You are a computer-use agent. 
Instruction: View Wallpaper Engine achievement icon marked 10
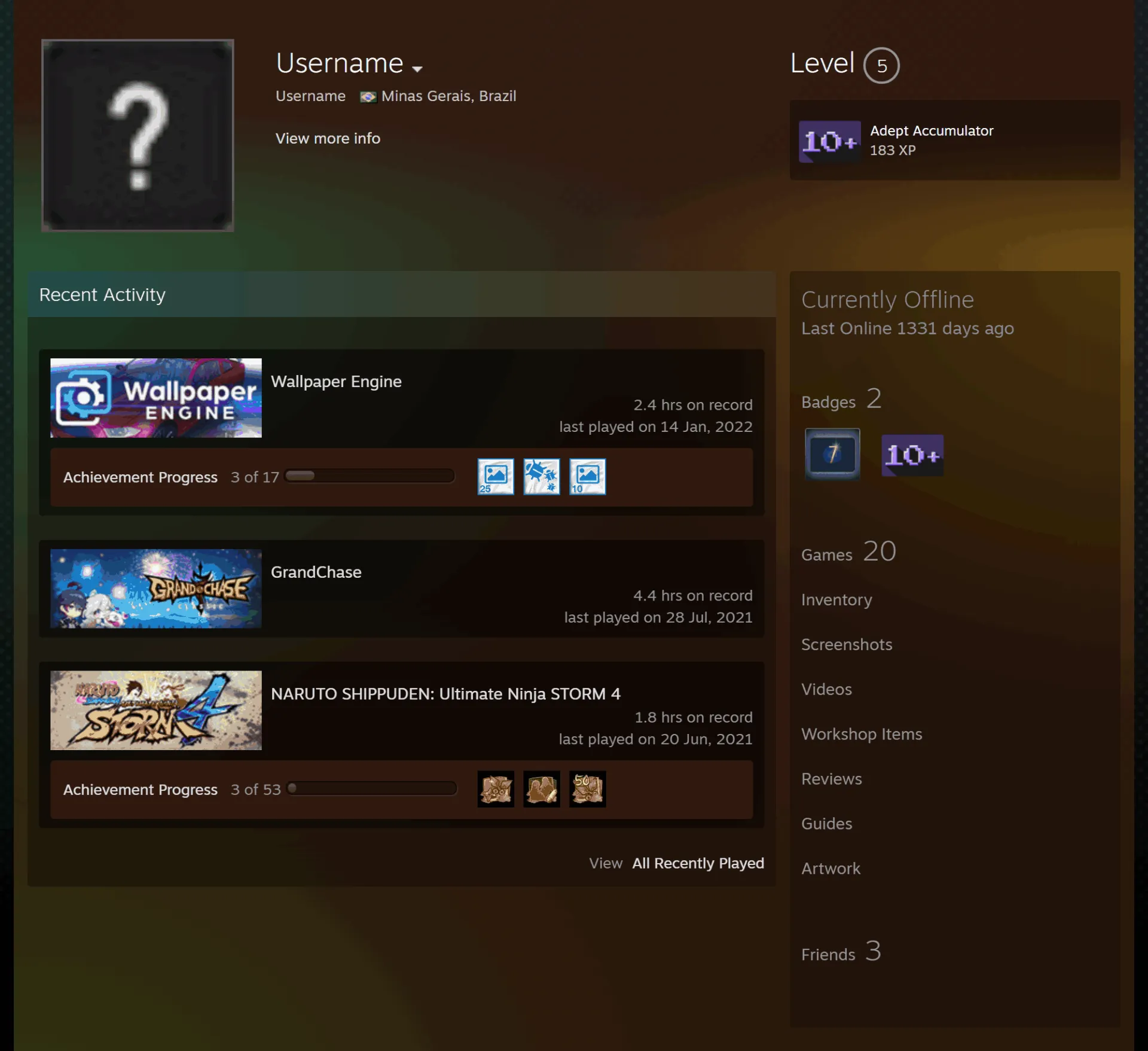pyautogui.click(x=588, y=477)
